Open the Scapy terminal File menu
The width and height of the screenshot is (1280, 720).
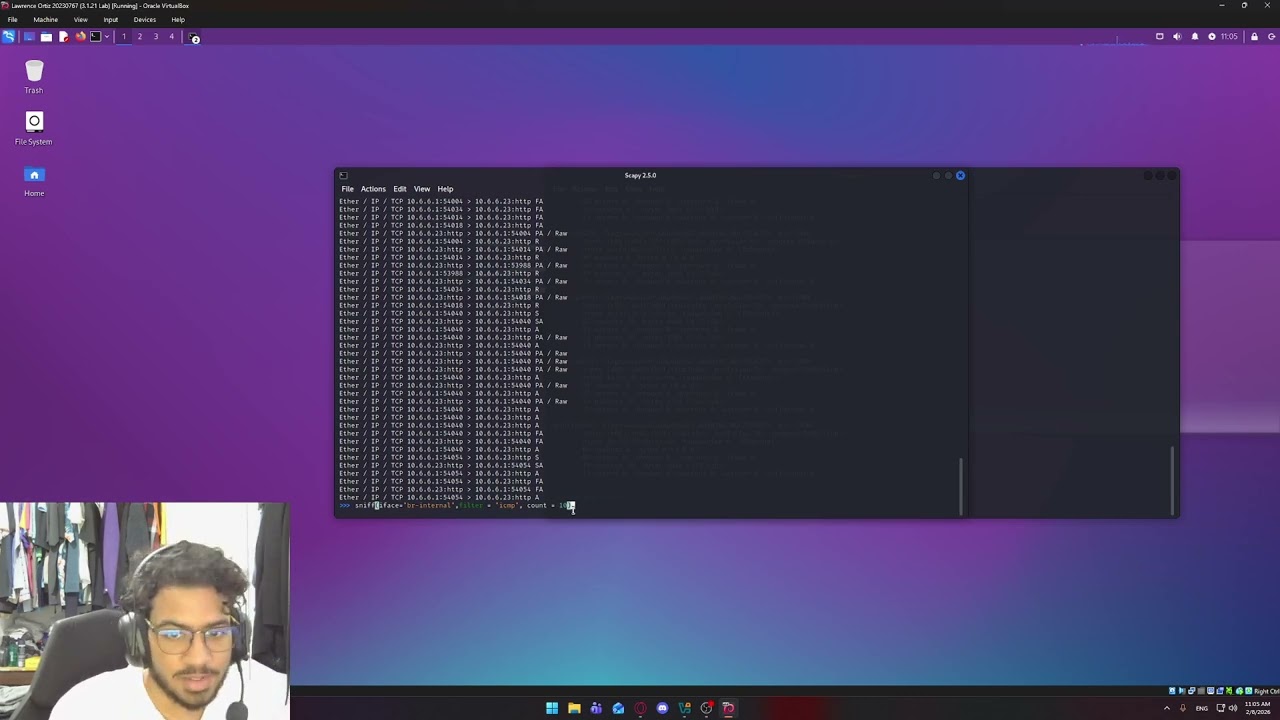tap(347, 189)
